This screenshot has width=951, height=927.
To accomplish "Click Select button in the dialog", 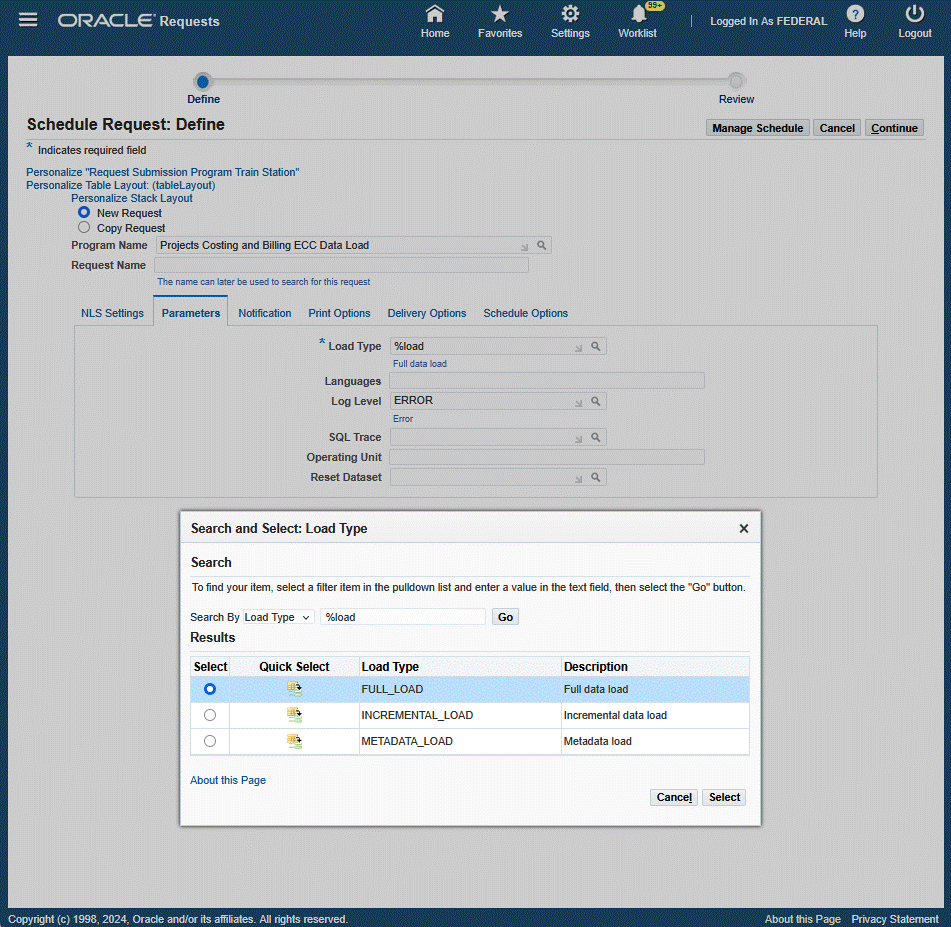I will pos(724,797).
